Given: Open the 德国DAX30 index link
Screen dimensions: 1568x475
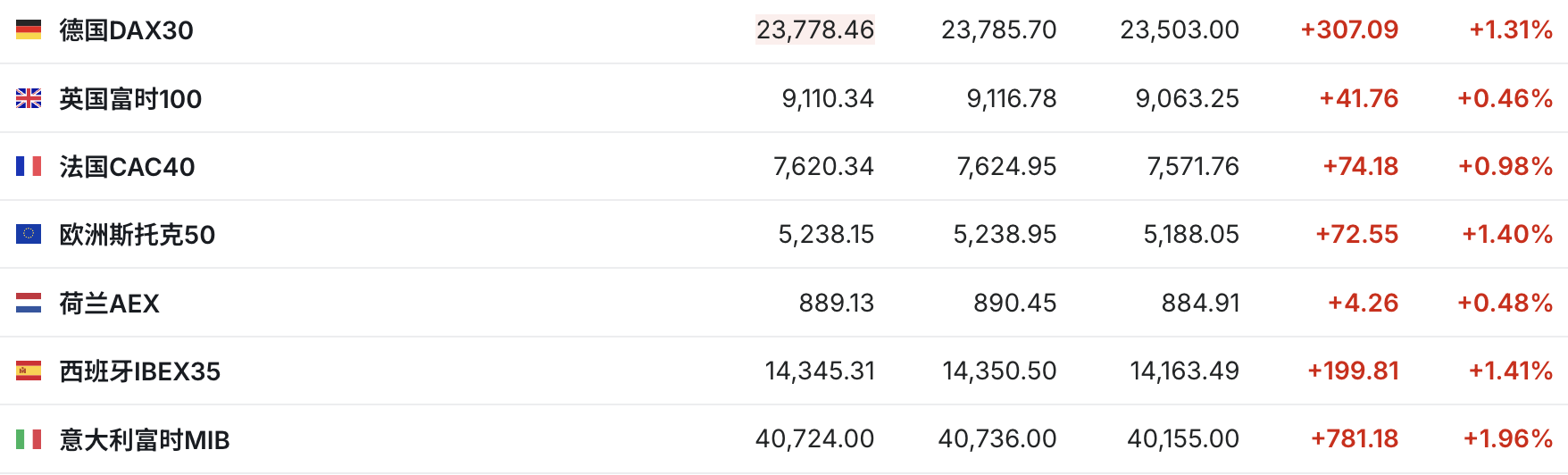Looking at the screenshot, I should coord(126,30).
